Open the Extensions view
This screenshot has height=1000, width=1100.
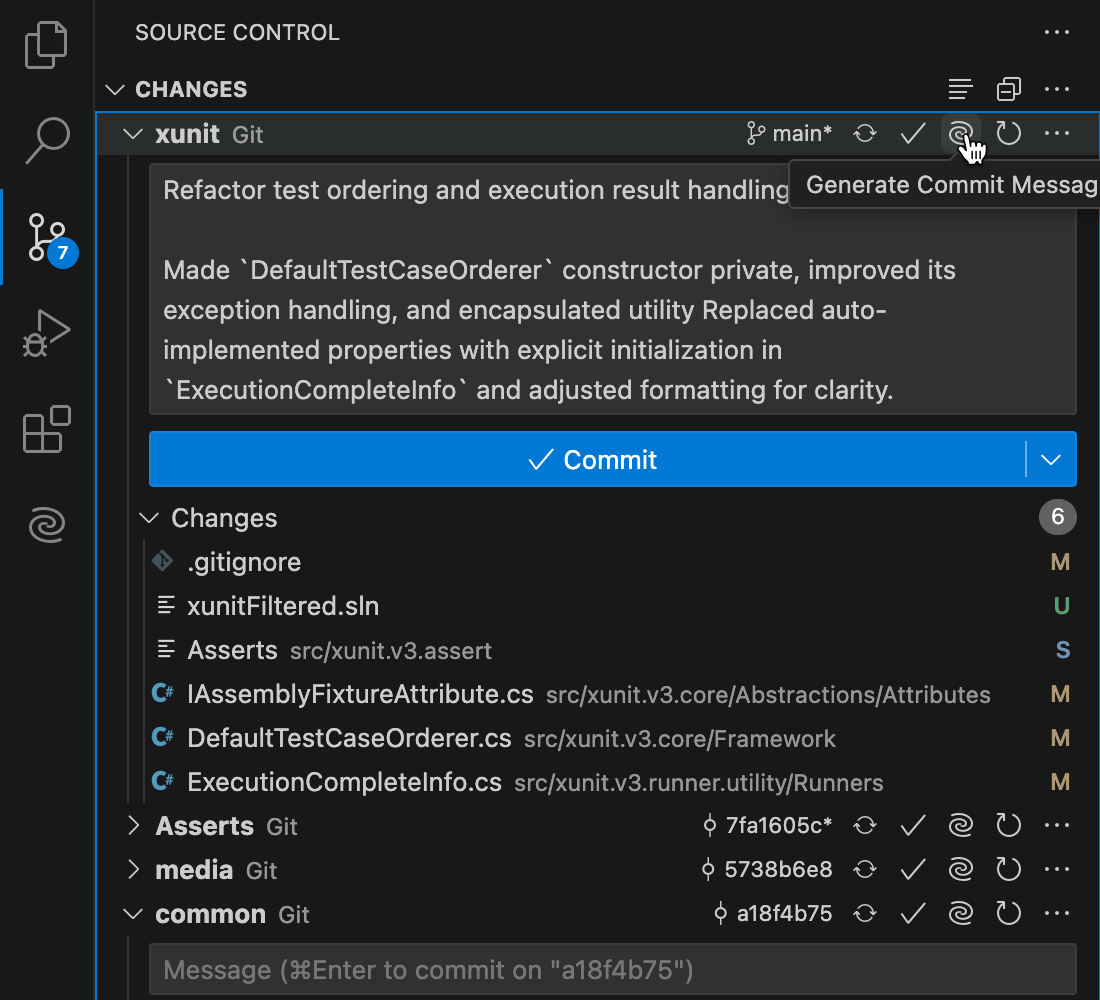tap(46, 429)
